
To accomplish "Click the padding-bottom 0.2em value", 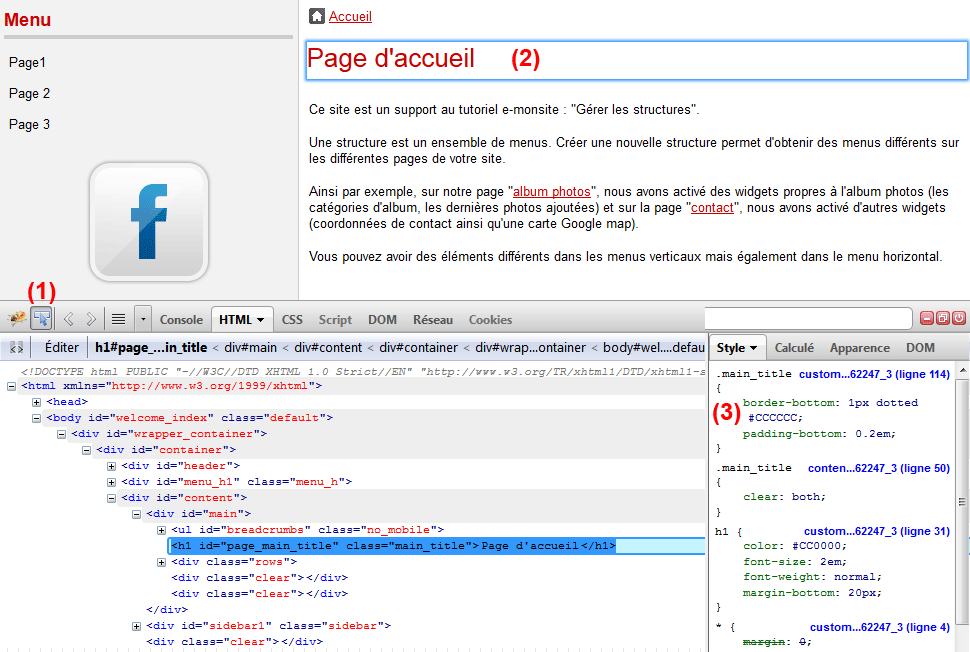I will pos(872,434).
